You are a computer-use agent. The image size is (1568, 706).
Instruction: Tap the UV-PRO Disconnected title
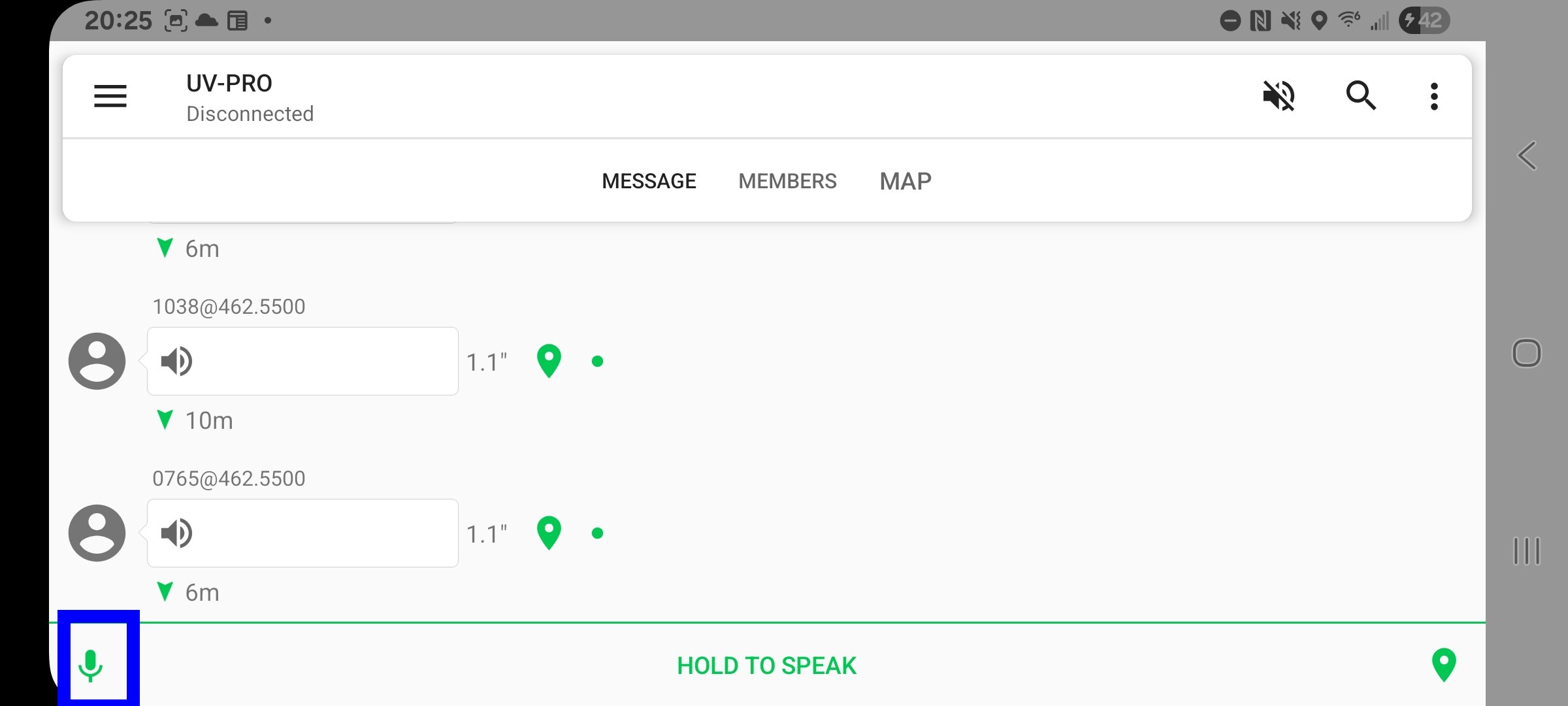click(250, 97)
